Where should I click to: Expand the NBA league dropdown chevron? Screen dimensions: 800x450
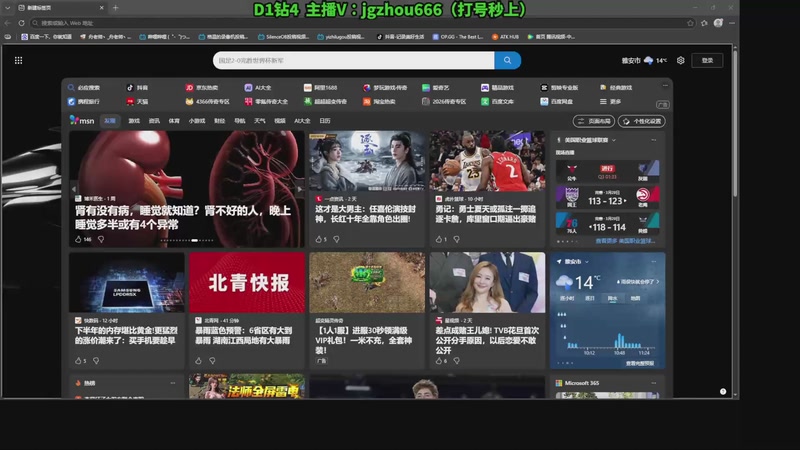614,140
